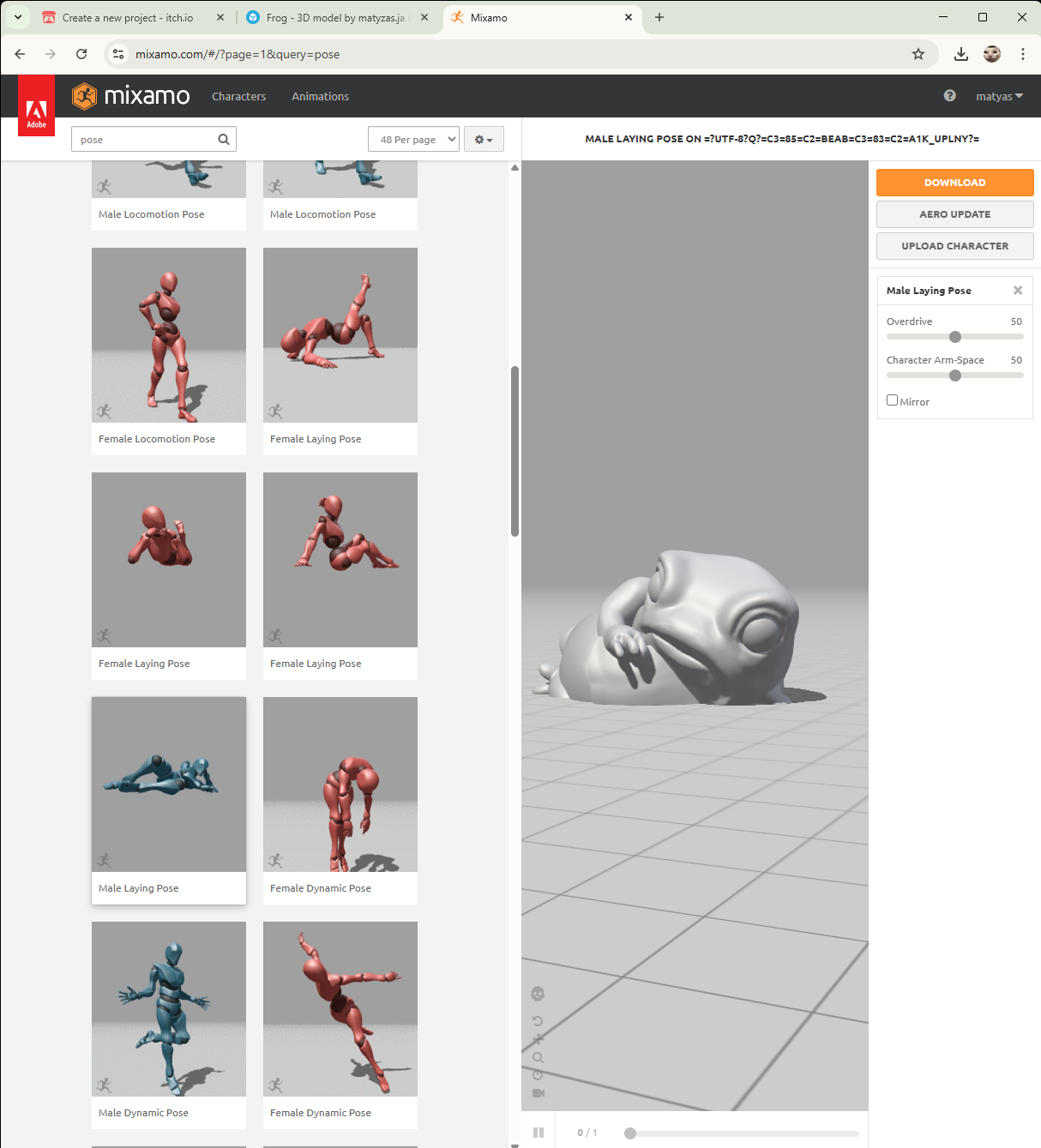The width and height of the screenshot is (1041, 1148).
Task: Open the gear settings dropdown
Action: tap(484, 139)
